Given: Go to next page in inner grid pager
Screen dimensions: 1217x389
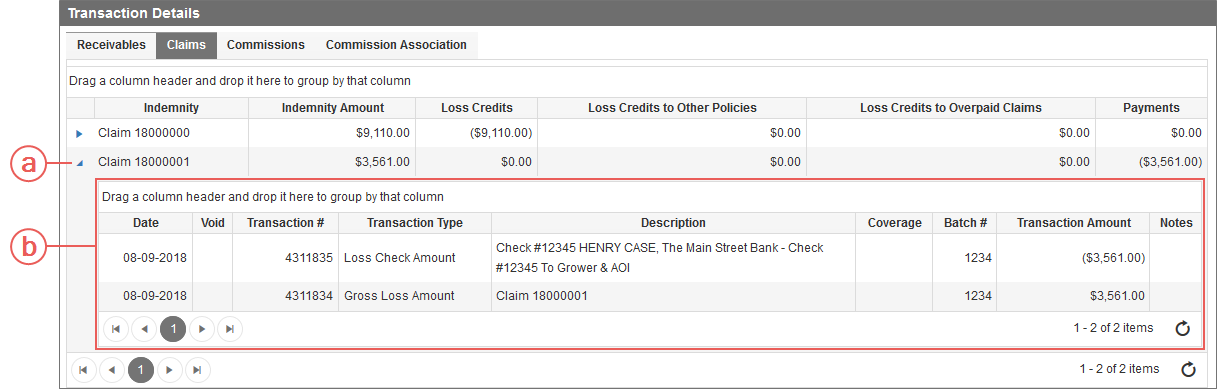Looking at the screenshot, I should click(202, 328).
